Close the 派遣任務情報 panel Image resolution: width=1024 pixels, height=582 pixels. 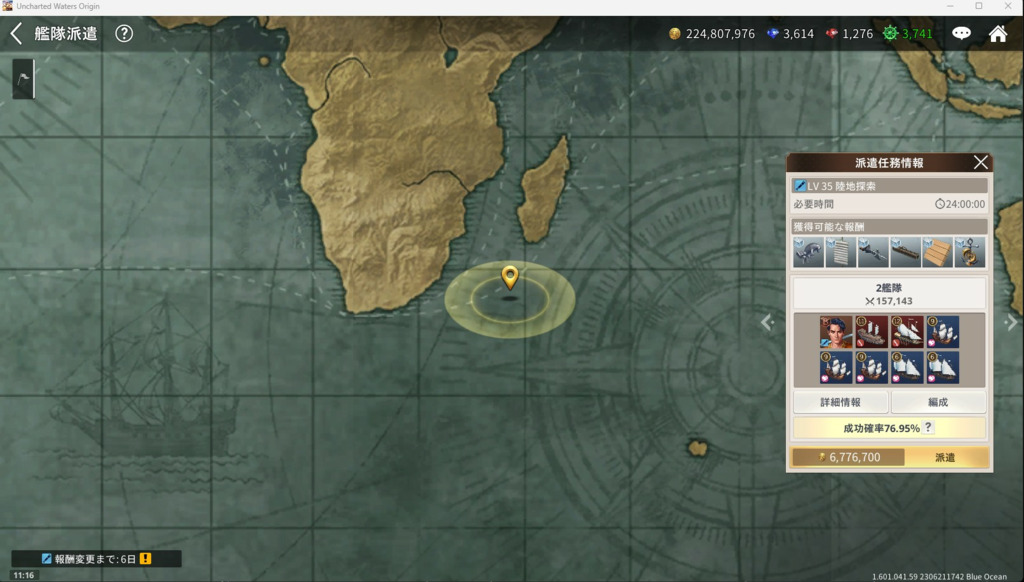(x=980, y=163)
